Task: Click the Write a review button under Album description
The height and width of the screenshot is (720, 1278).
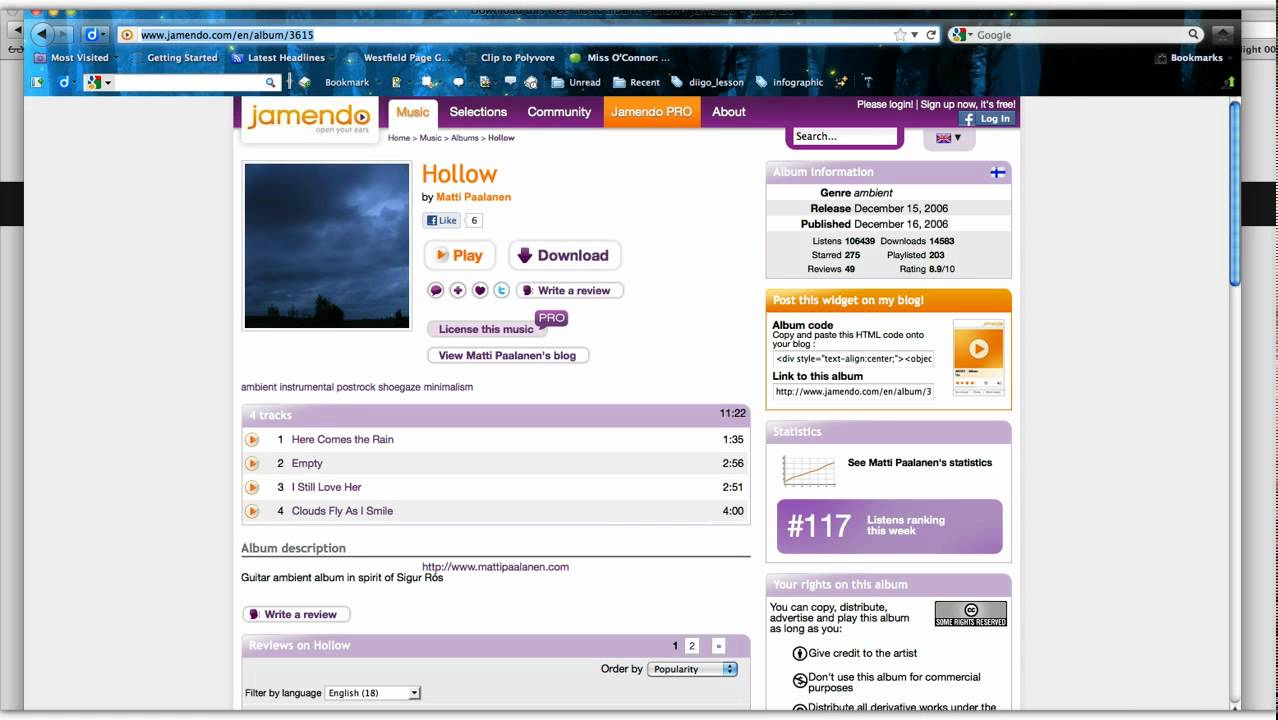Action: 297,614
